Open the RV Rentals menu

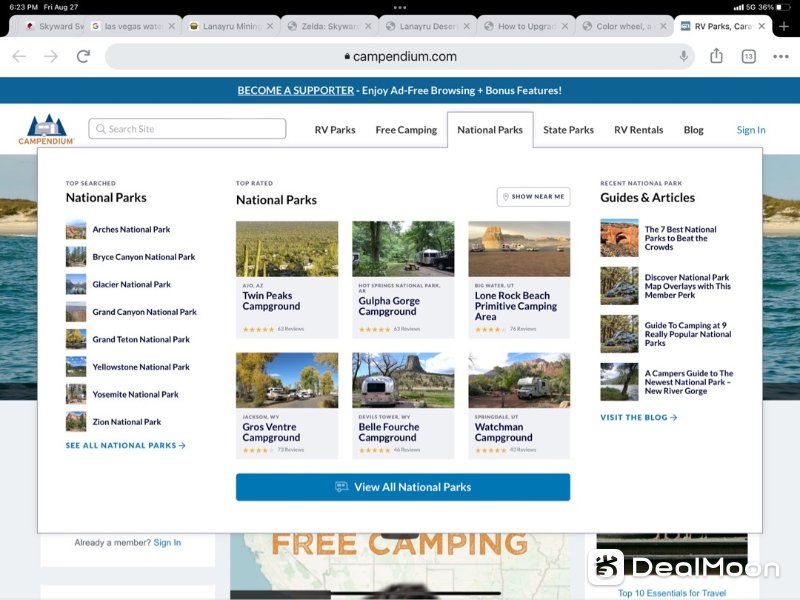[639, 130]
